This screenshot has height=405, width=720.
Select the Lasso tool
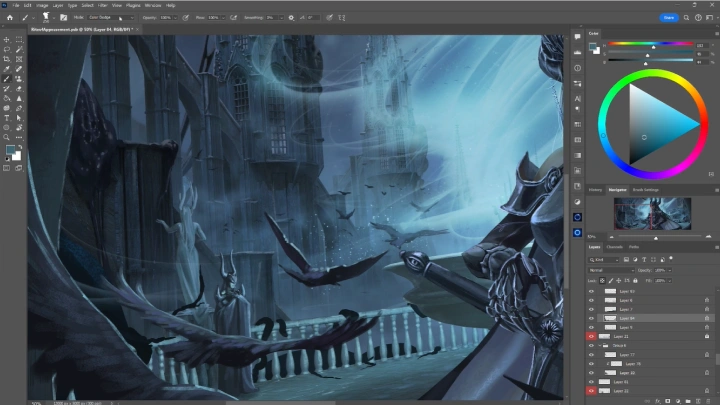click(x=6, y=50)
